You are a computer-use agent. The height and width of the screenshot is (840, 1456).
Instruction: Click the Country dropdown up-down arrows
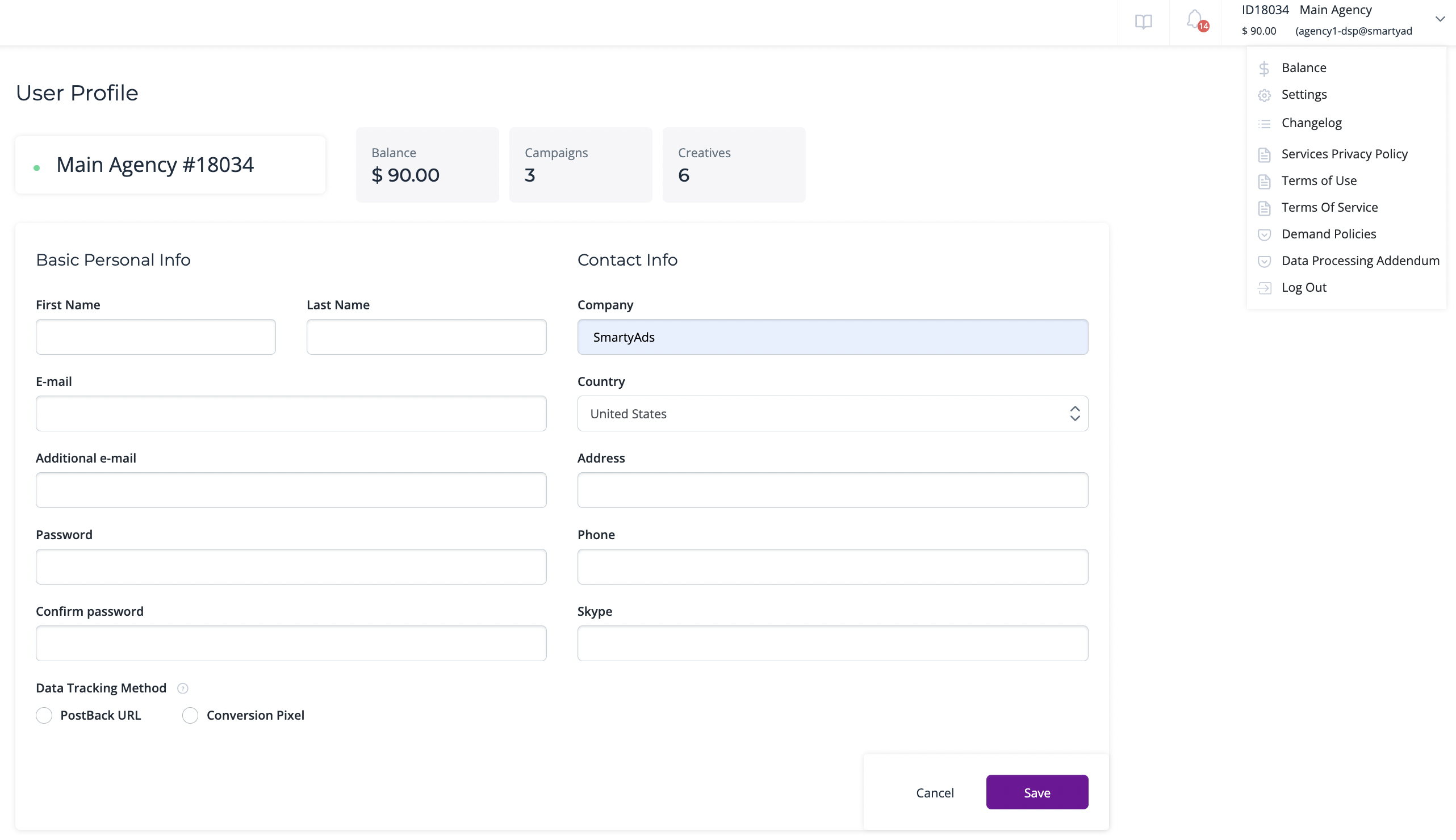tap(1074, 414)
